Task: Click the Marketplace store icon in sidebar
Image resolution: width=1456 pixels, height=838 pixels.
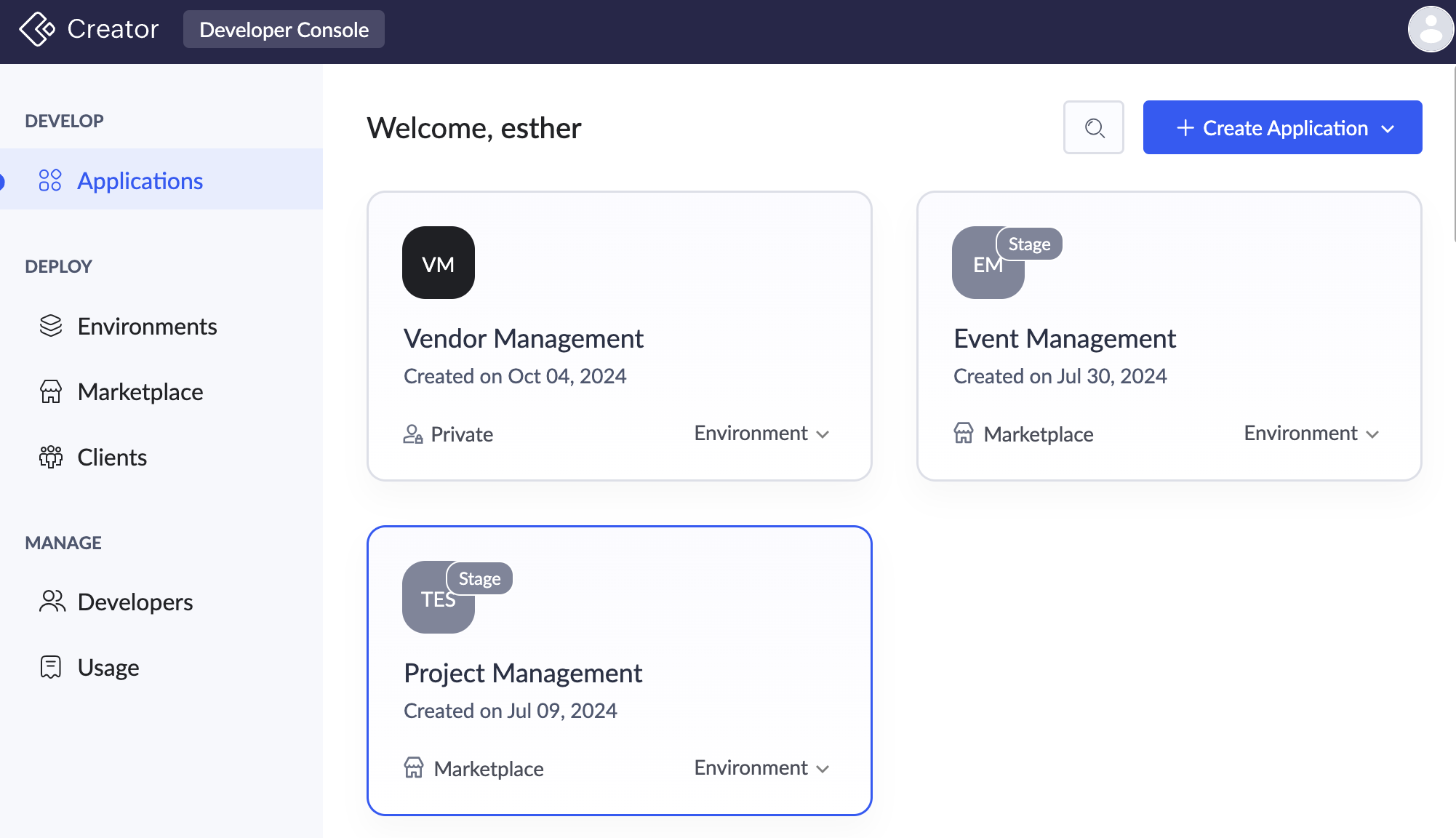Action: tap(51, 392)
